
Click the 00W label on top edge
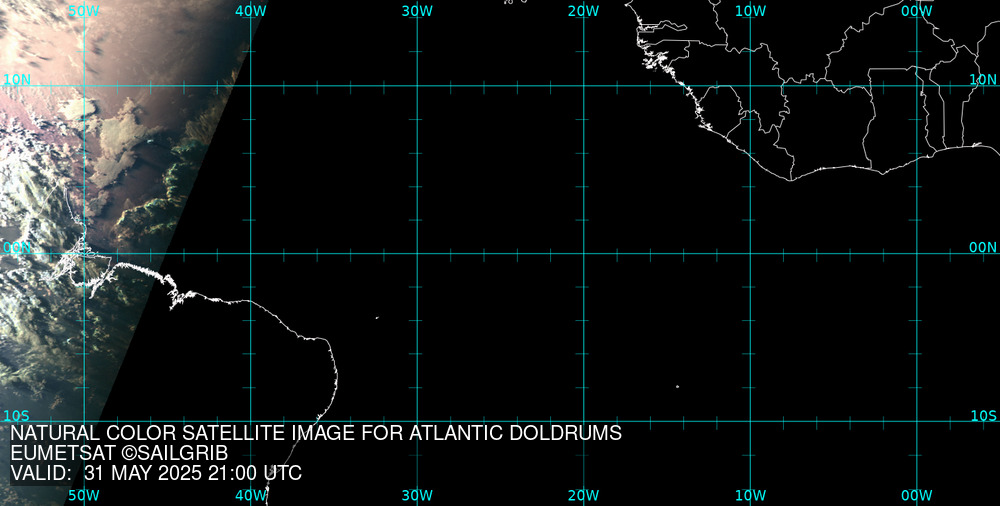click(917, 11)
